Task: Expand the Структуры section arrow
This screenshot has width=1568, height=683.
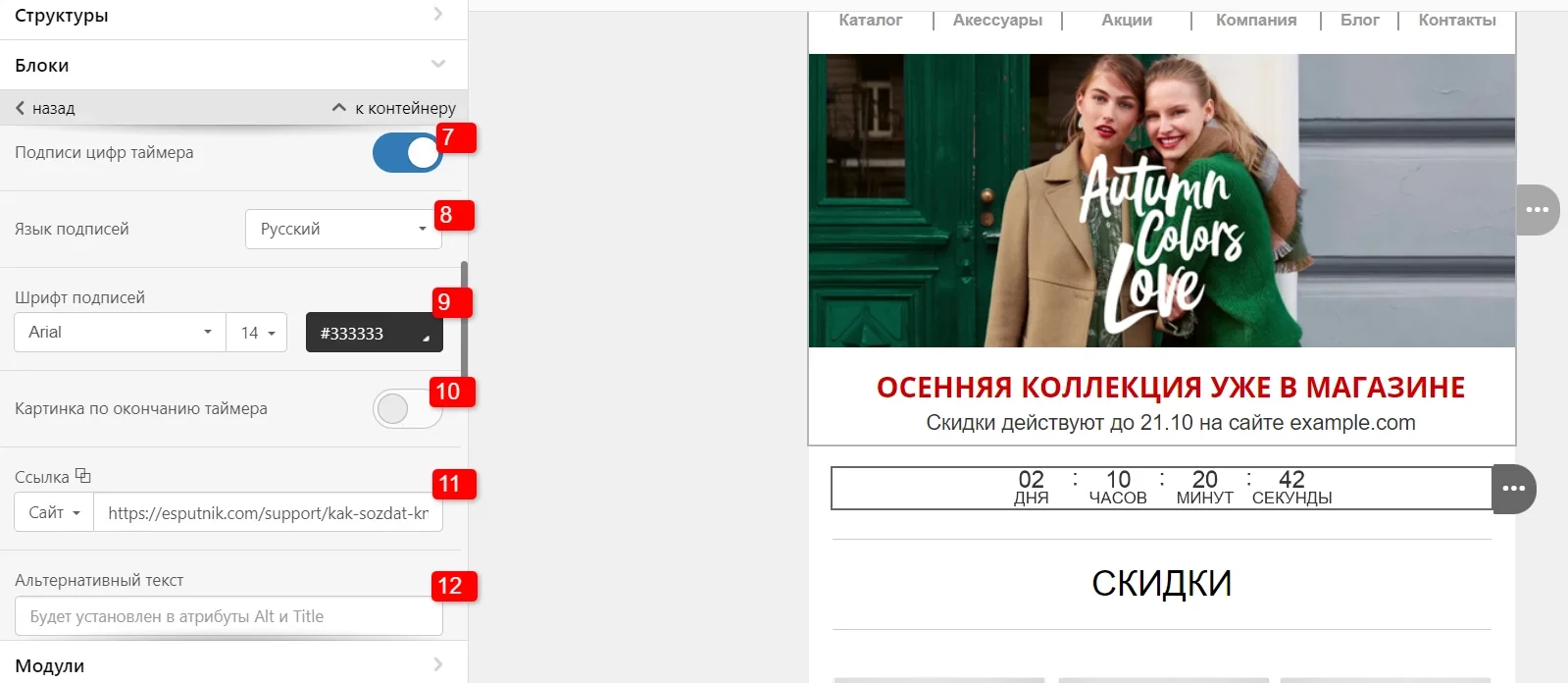Action: point(437,14)
